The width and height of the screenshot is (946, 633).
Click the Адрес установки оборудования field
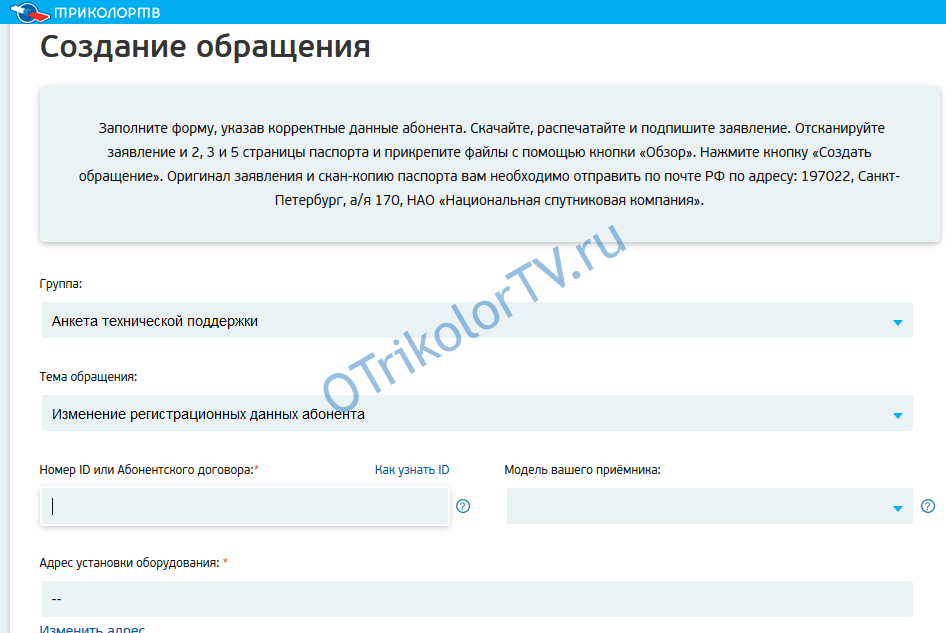pos(476,599)
